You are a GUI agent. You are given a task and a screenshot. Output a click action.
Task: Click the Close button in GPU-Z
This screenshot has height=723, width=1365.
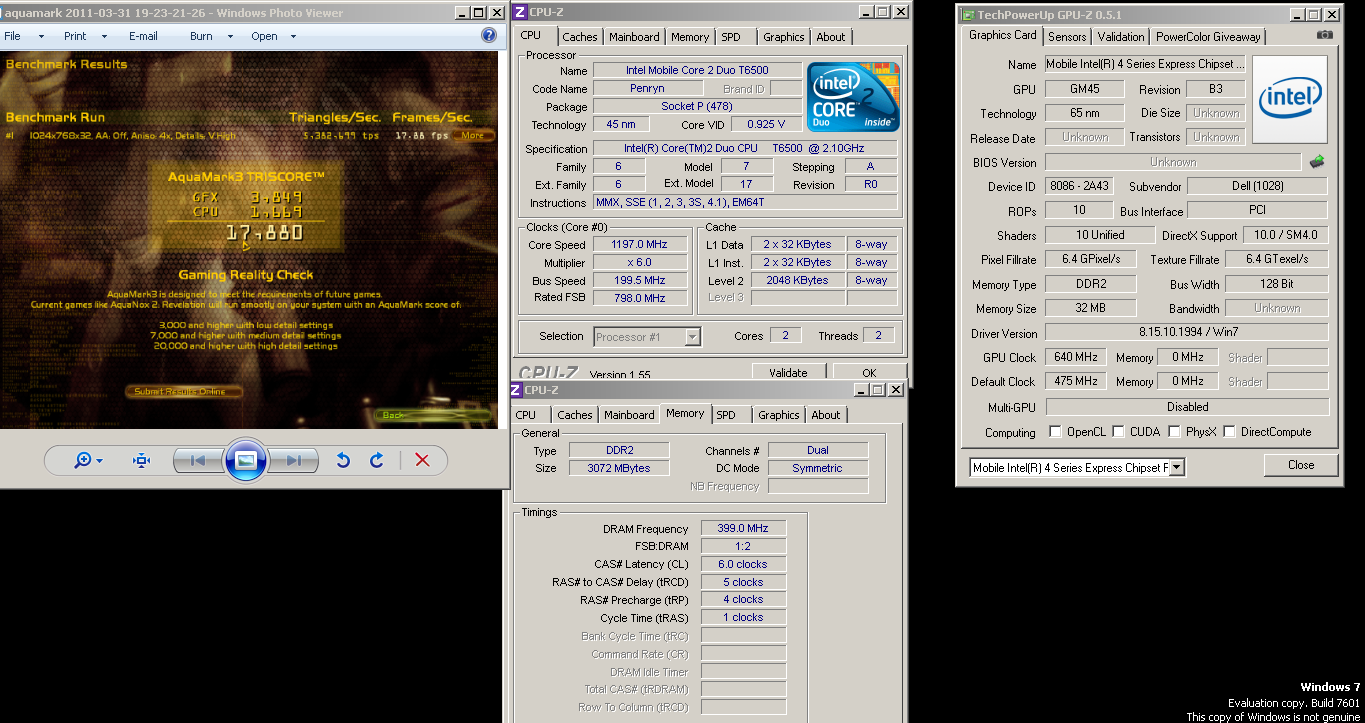coord(1301,465)
